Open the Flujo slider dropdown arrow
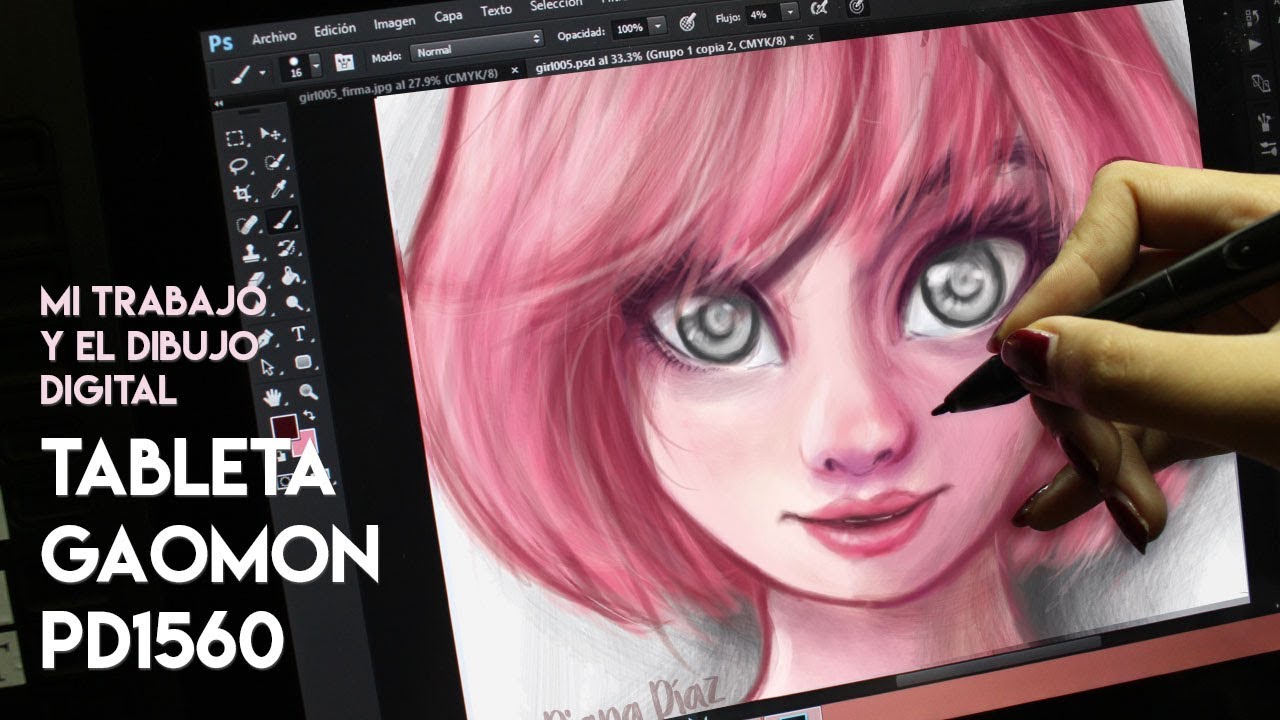The image size is (1280, 720). [789, 12]
